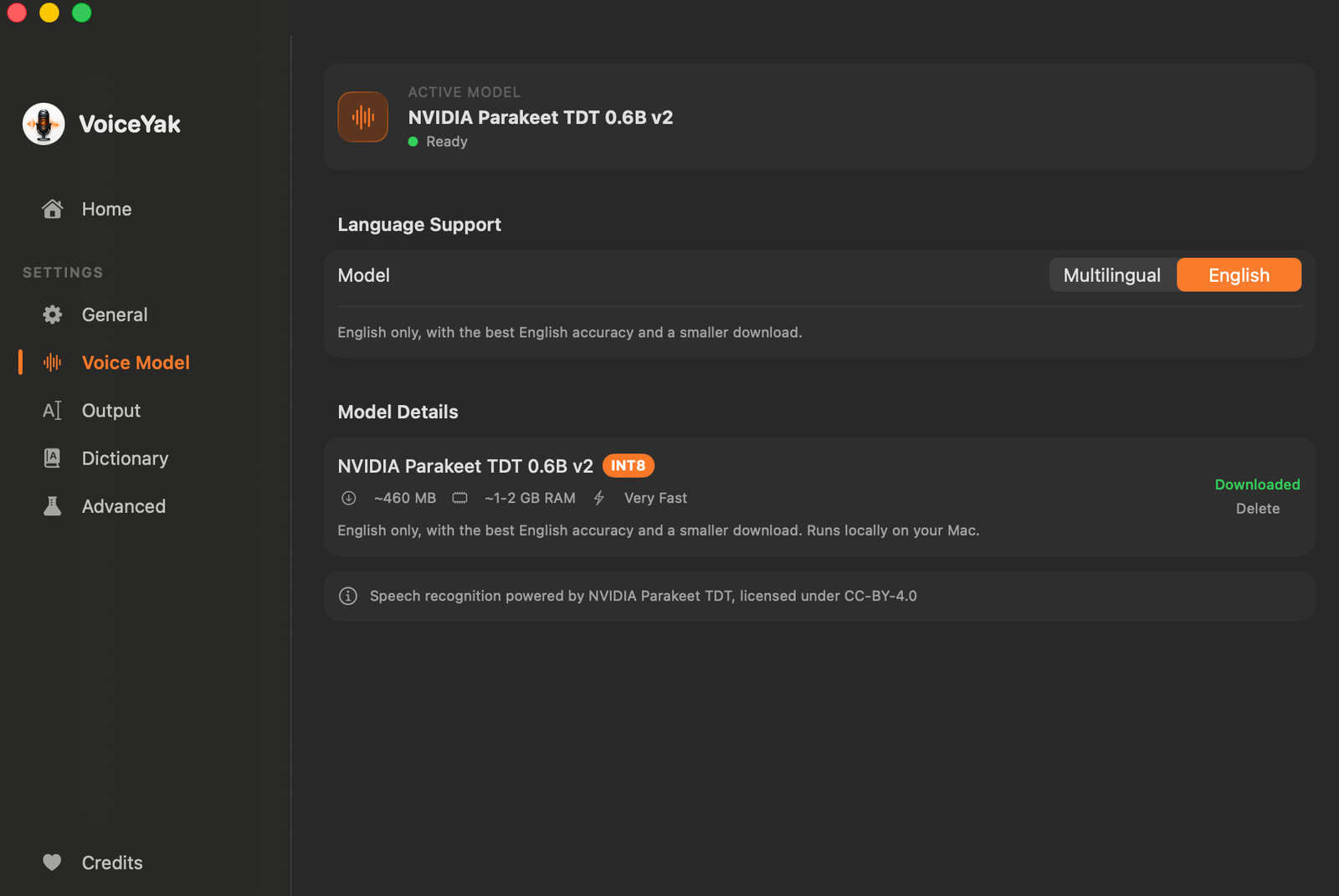Click the SETTINGS section header
1339x896 pixels.
(63, 273)
